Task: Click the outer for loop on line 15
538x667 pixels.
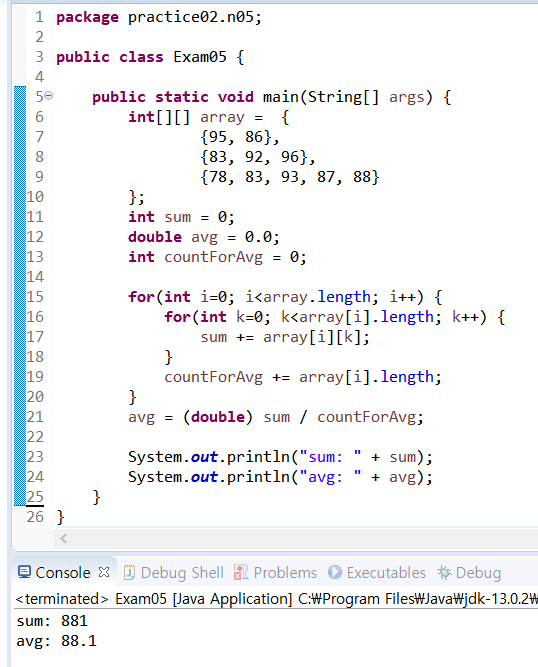Action: click(285, 297)
